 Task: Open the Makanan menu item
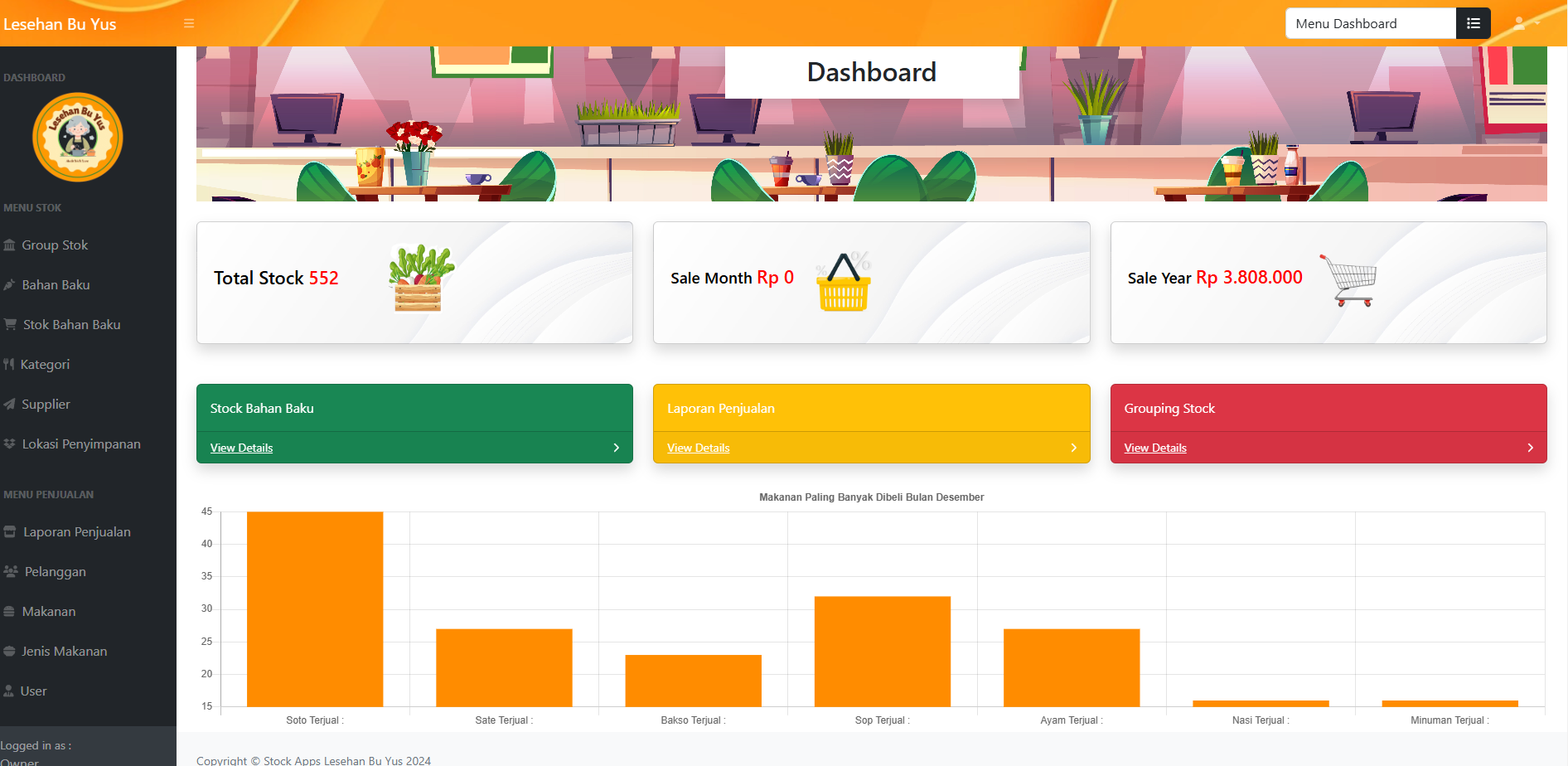tap(48, 612)
